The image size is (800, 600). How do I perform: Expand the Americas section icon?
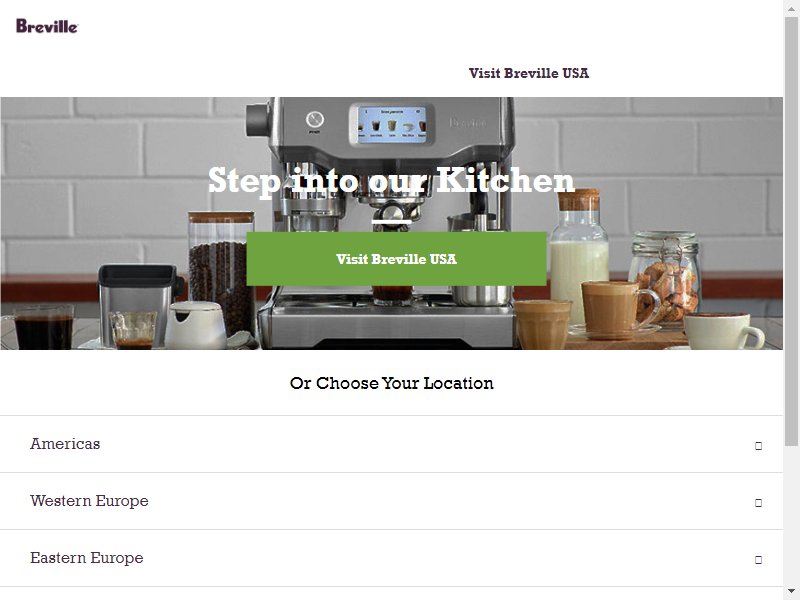(x=758, y=446)
